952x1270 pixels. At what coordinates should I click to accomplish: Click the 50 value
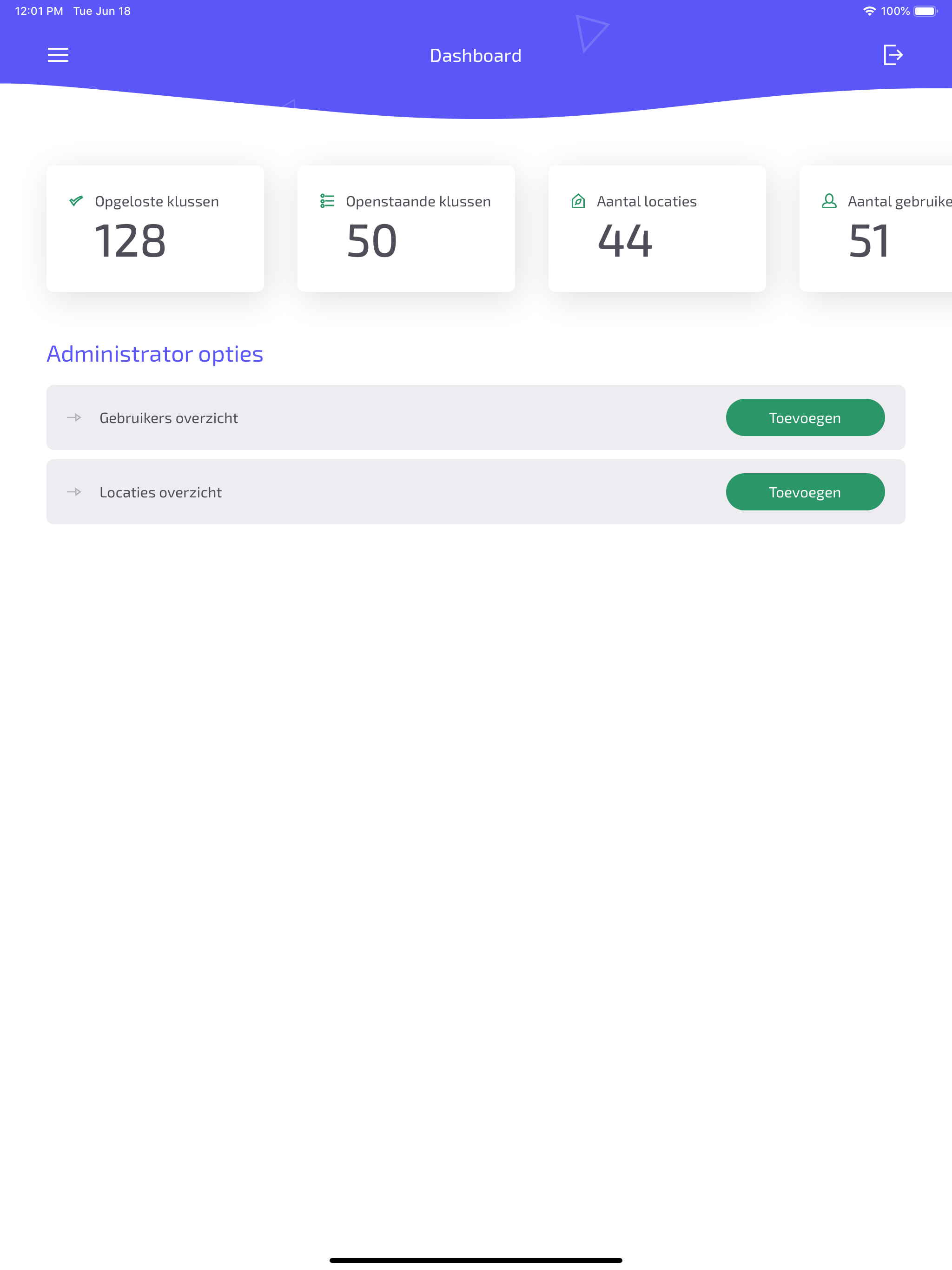tap(372, 241)
